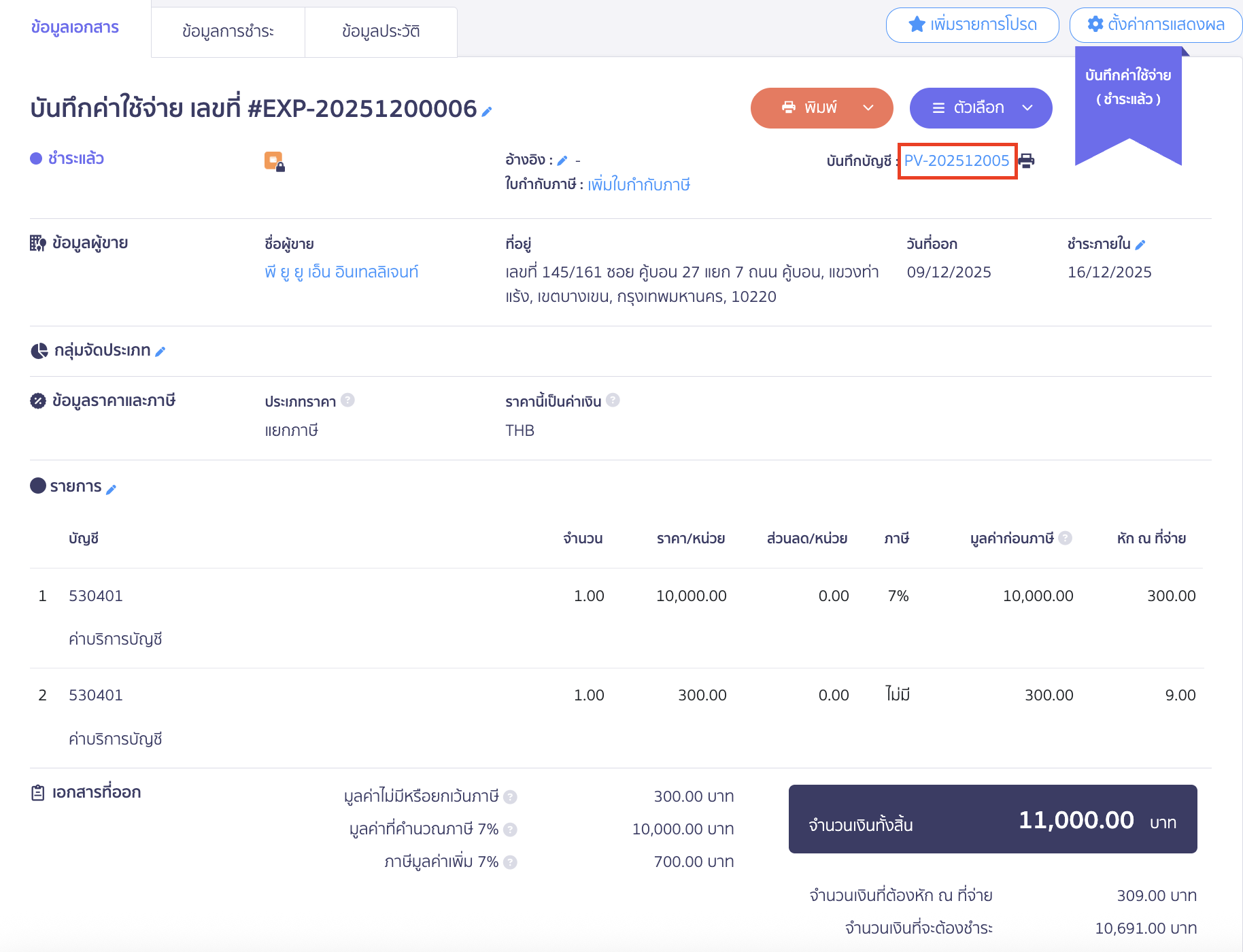Click help icon beside ภาษีมูลค่าเพิ่ม 7%
The height and width of the screenshot is (952, 1243).
pos(510,862)
